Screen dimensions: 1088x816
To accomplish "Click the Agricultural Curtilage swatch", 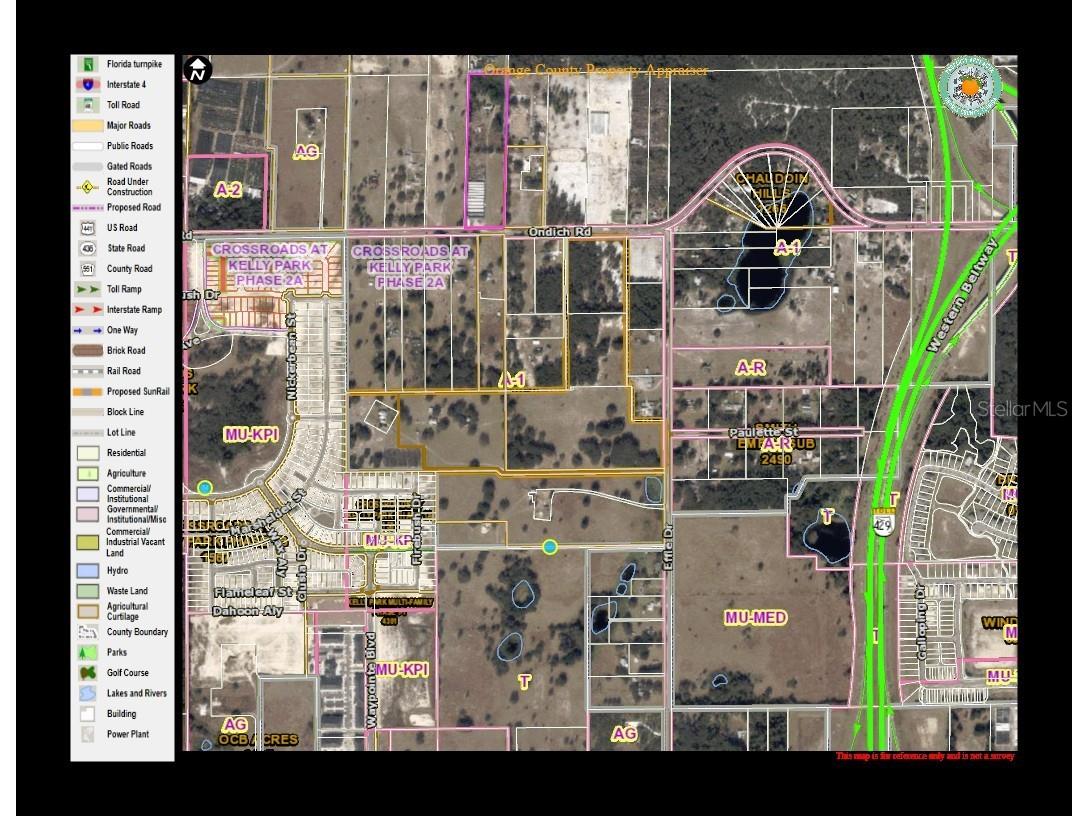I will coord(88,611).
